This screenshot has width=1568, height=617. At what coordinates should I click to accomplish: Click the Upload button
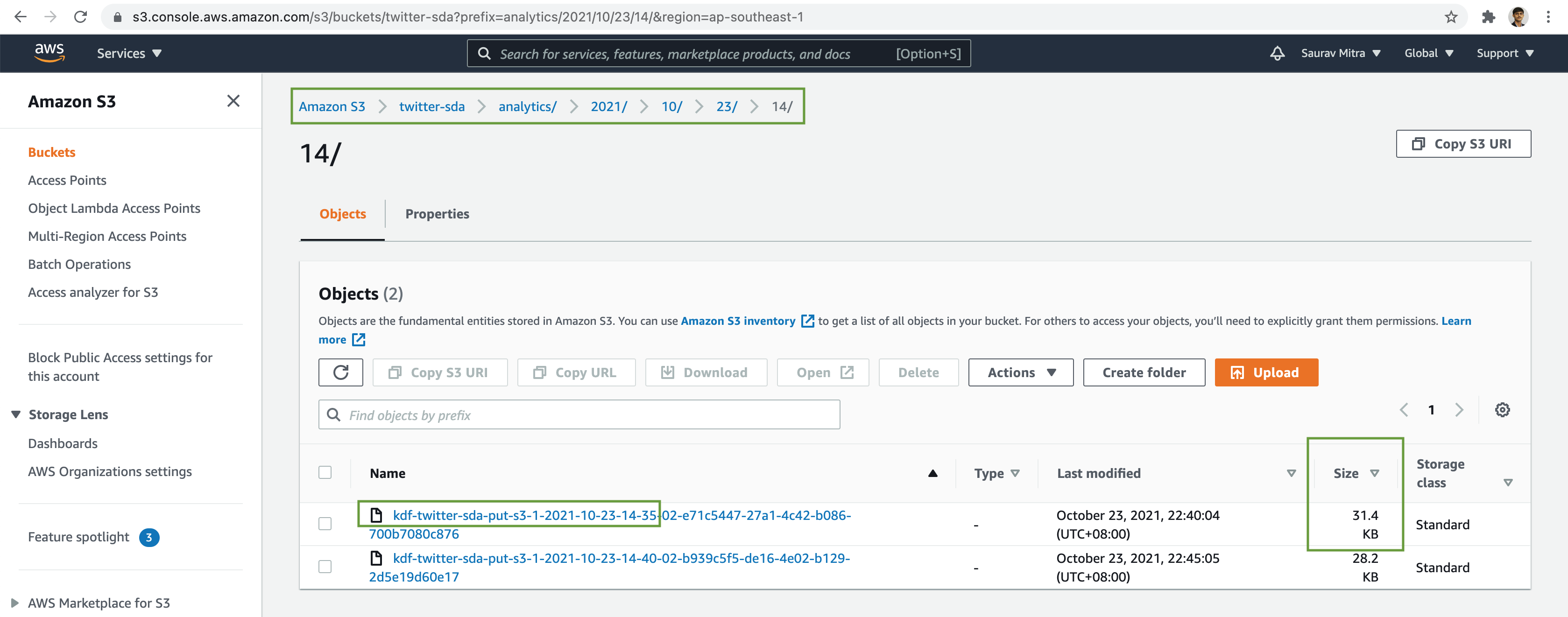click(x=1266, y=372)
